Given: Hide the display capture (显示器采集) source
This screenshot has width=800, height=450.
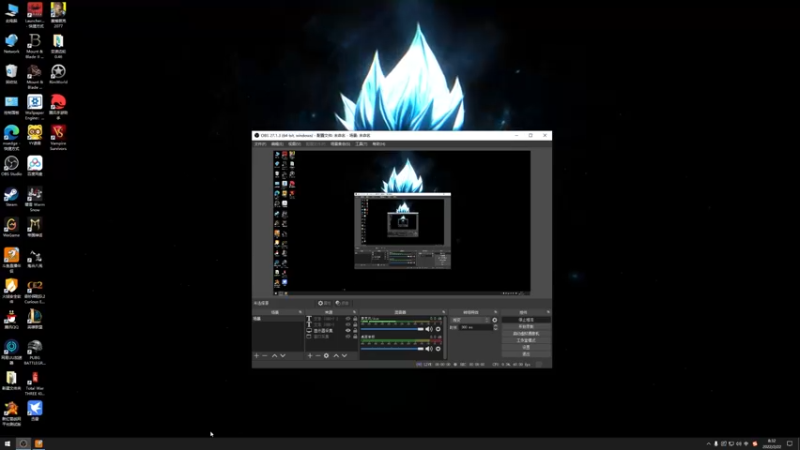Looking at the screenshot, I should 348,331.
